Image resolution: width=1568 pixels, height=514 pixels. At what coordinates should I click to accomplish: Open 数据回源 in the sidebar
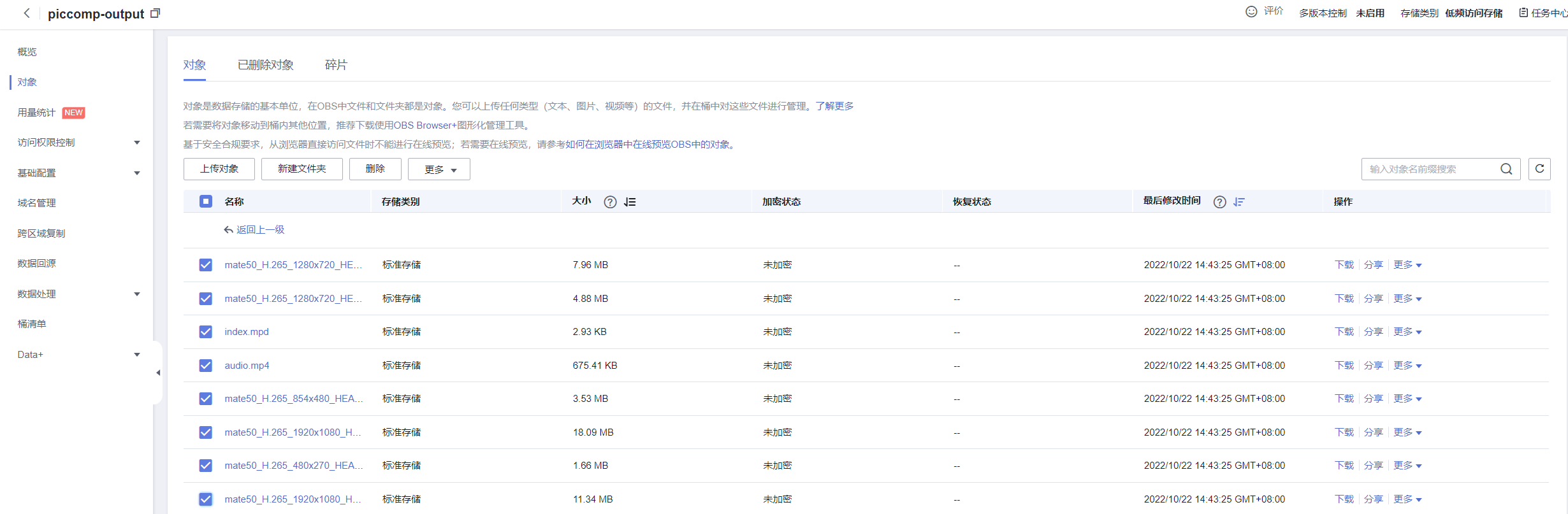(x=36, y=264)
